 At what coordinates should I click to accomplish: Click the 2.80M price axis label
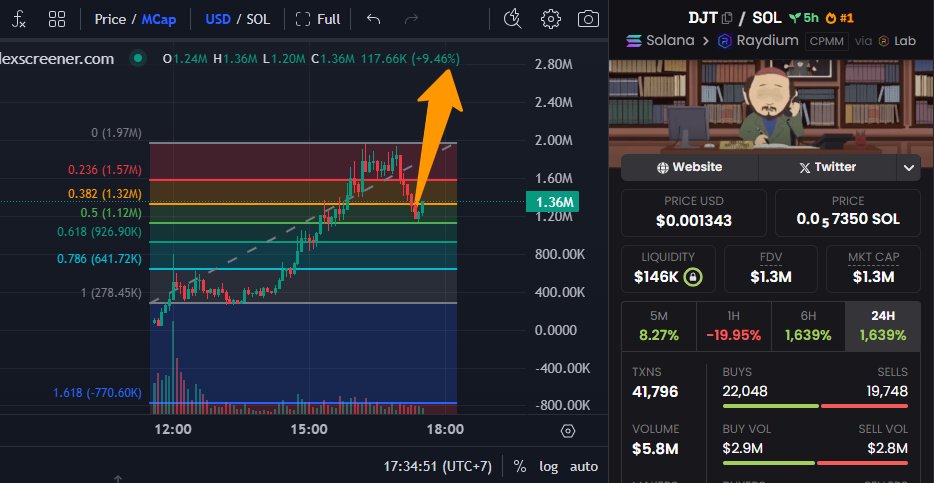pos(554,64)
